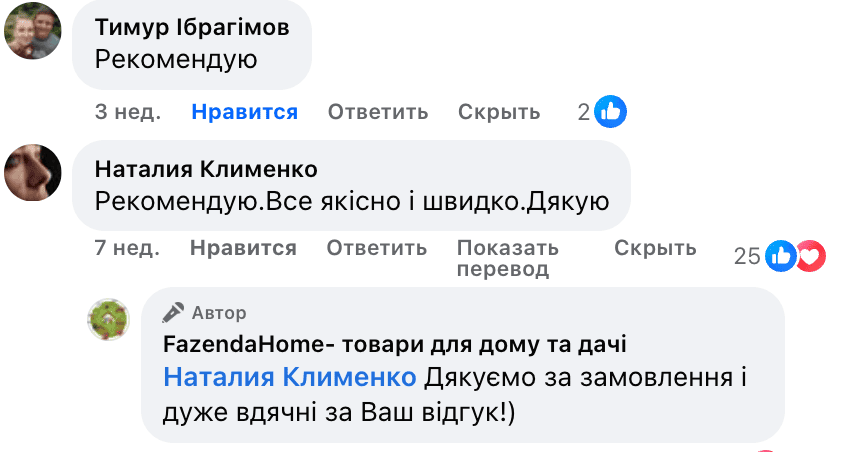Toggle Нравится on Наталия's comment
The width and height of the screenshot is (856, 452).
pos(243,248)
